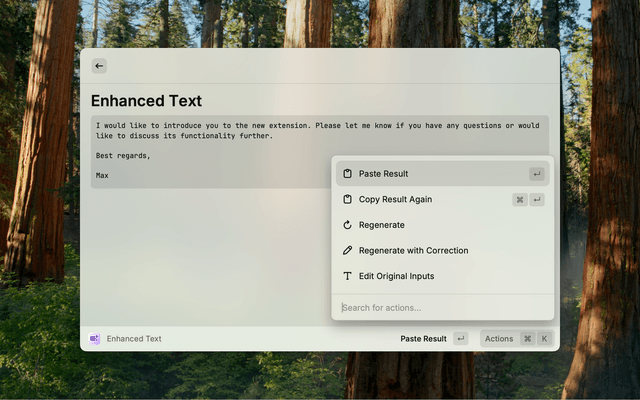Click the pencil icon for Regenerate with Correction
The width and height of the screenshot is (640, 400).
coord(347,250)
